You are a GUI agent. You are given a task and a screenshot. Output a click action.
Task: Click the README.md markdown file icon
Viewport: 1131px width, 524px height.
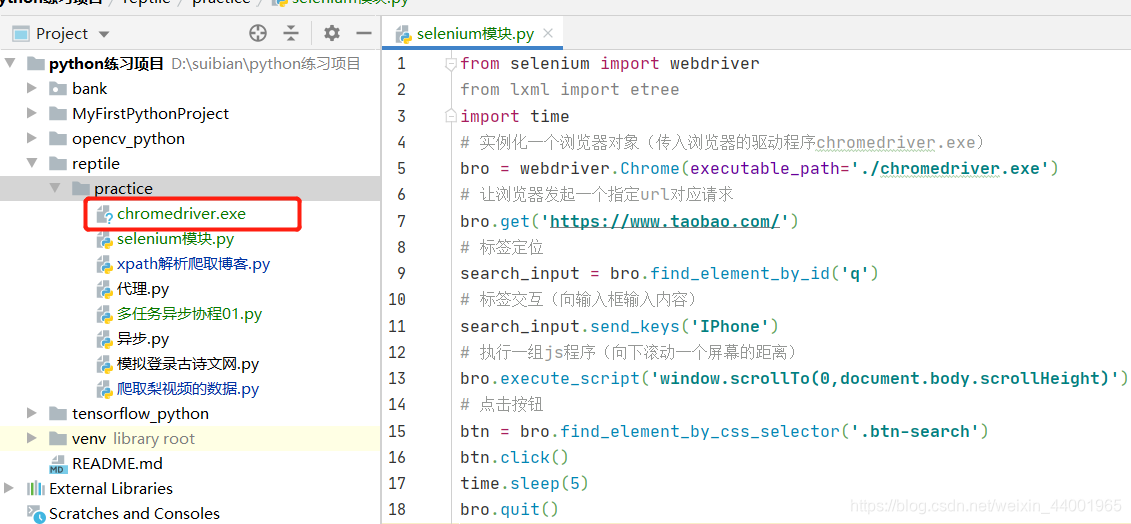58,463
